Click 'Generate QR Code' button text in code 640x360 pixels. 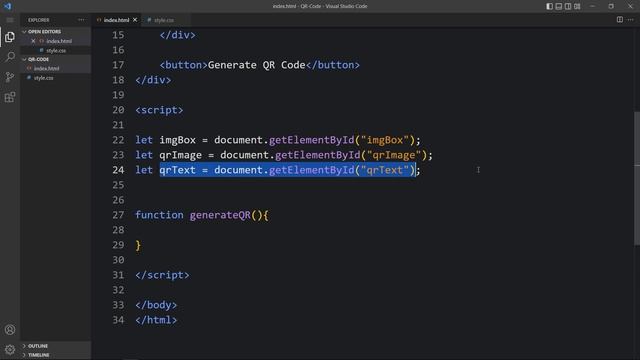[257, 65]
